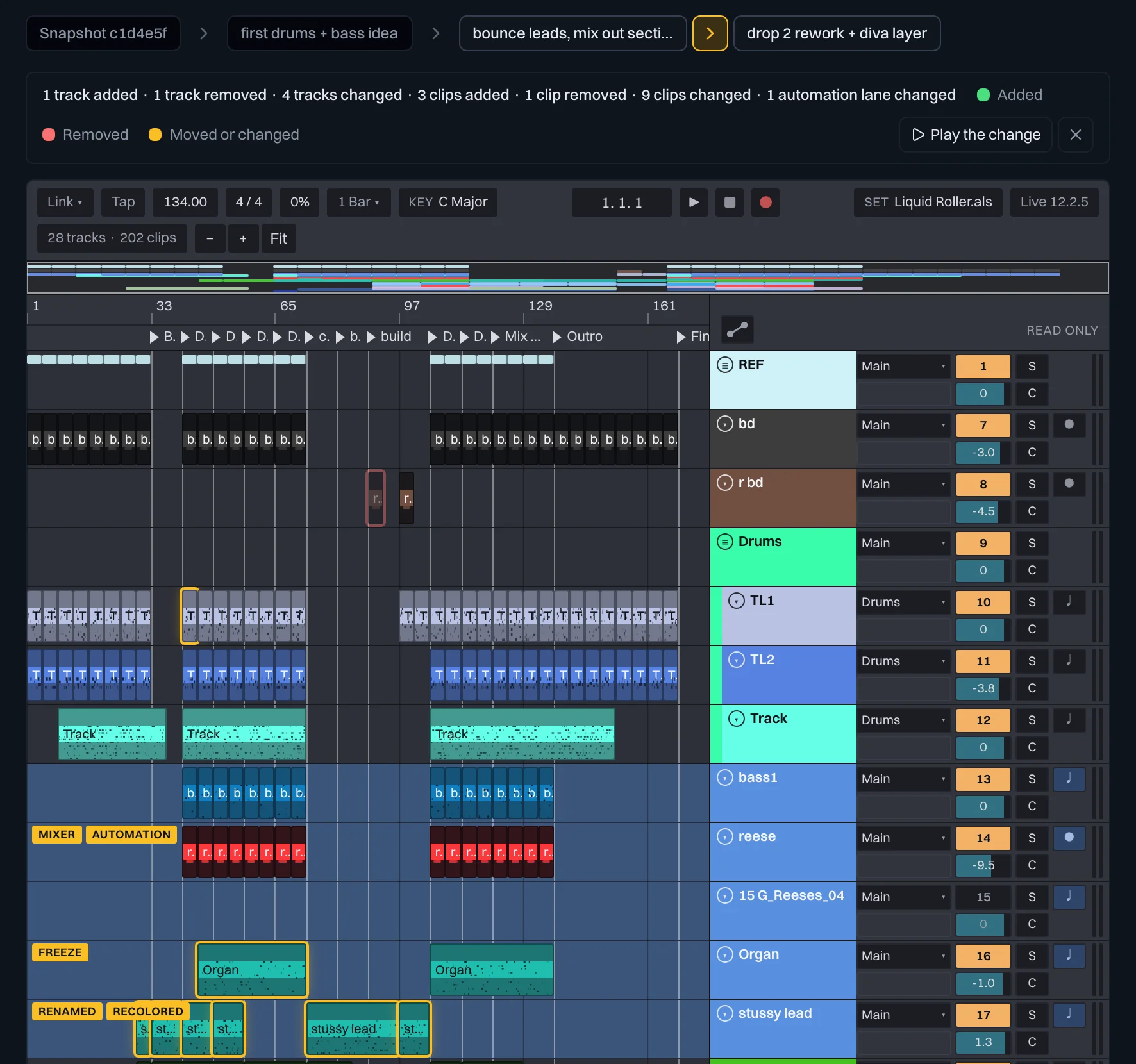Click the bd track fold icon
The image size is (1136, 1064).
point(724,424)
